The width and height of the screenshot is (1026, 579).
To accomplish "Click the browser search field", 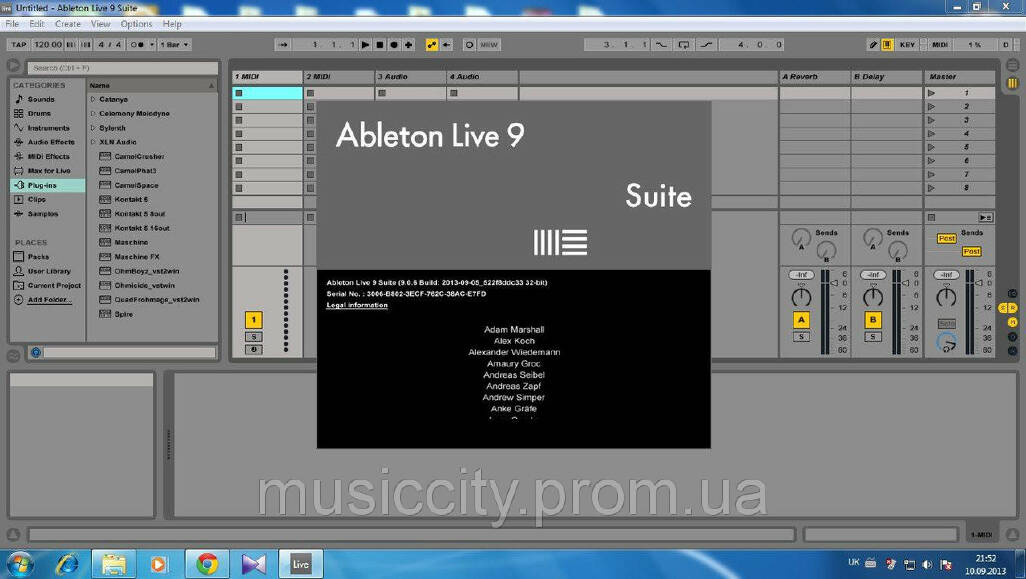I will (122, 67).
